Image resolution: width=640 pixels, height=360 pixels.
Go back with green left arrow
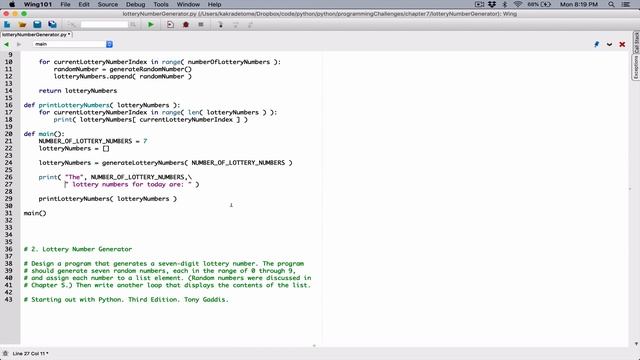click(x=7, y=44)
